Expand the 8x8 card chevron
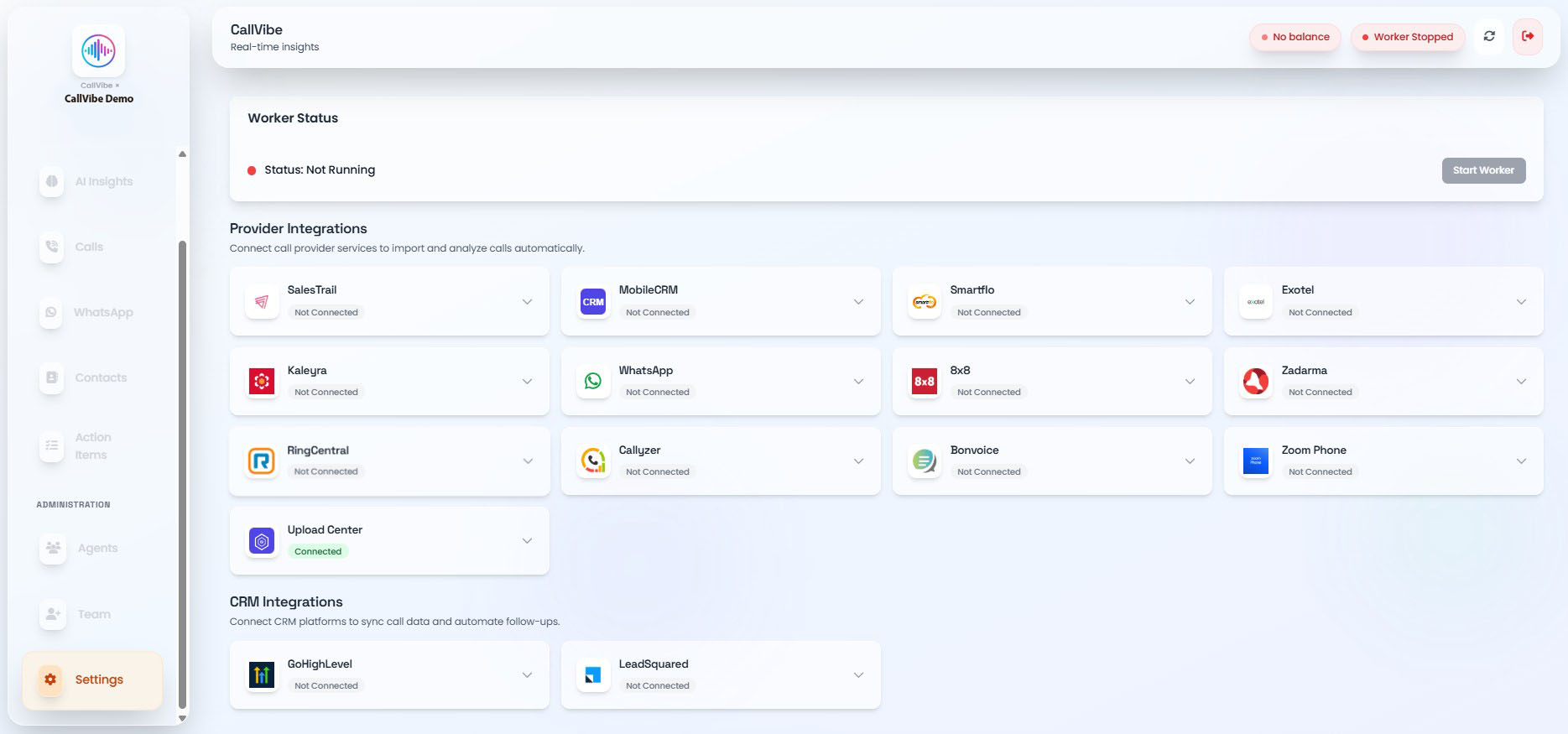Screen dimensions: 1568x734 pyautogui.click(x=1190, y=382)
